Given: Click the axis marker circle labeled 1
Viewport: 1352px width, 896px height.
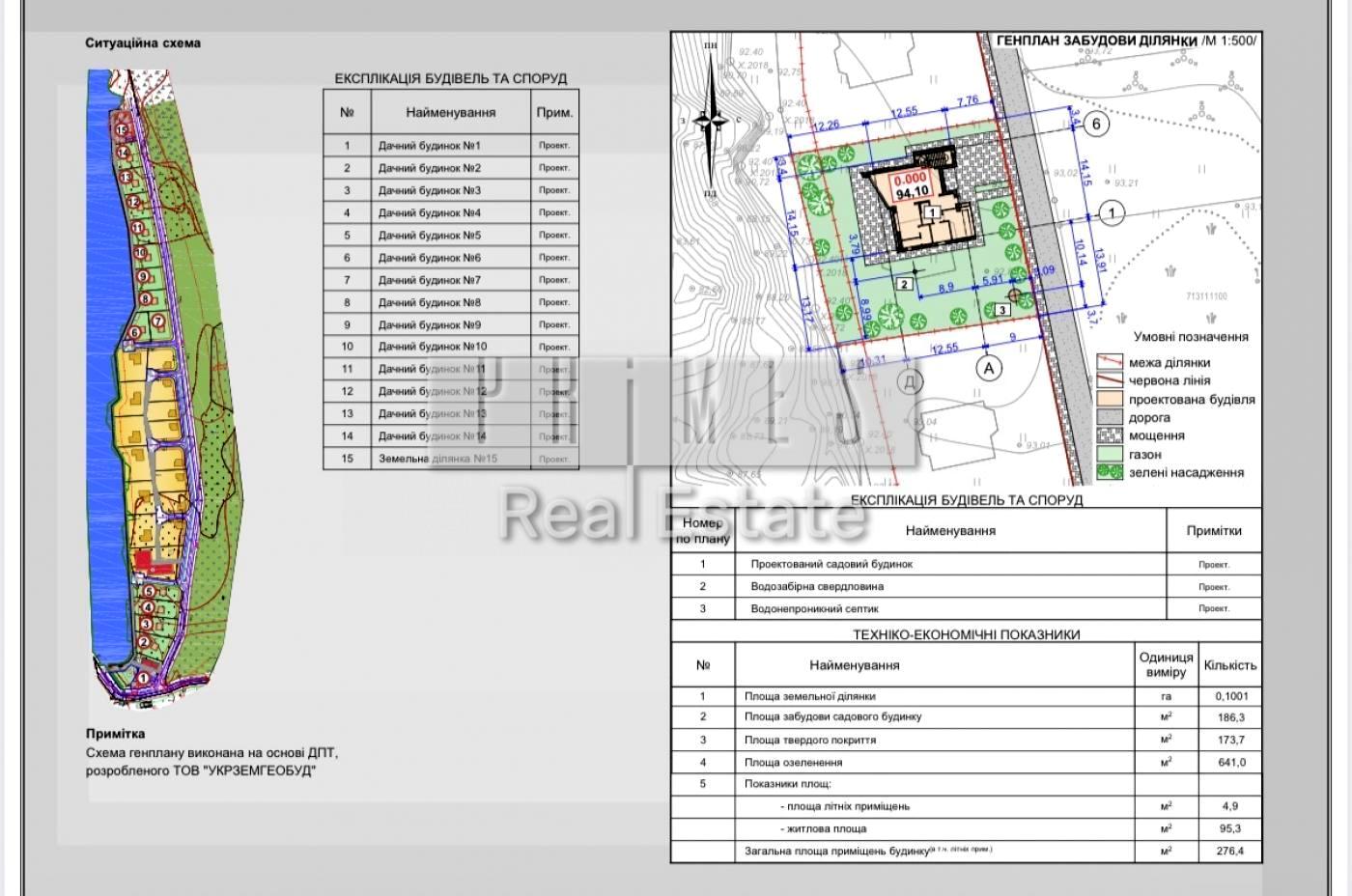Looking at the screenshot, I should tap(1112, 213).
